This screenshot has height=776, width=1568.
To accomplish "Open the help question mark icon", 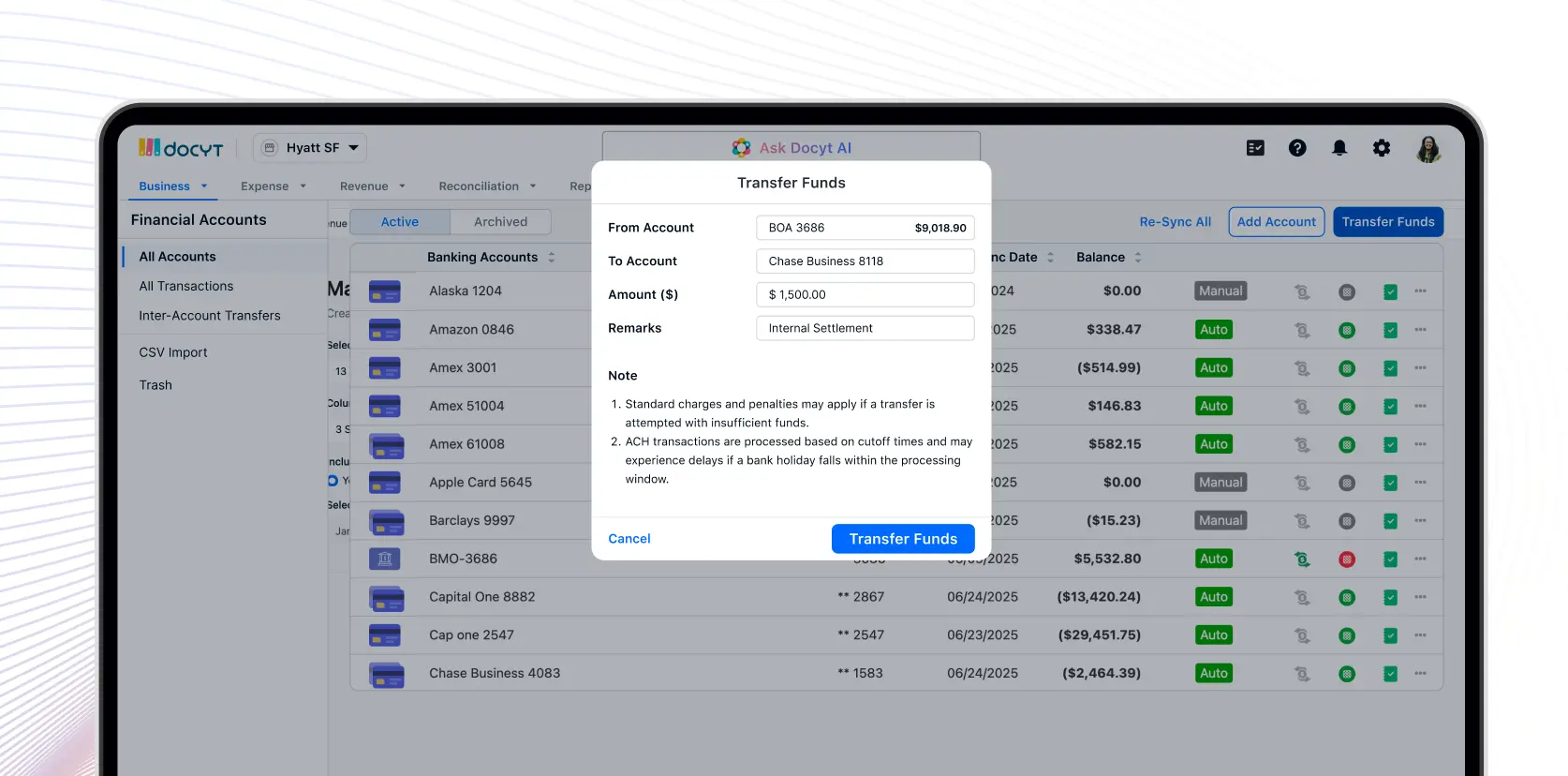I will (x=1297, y=148).
